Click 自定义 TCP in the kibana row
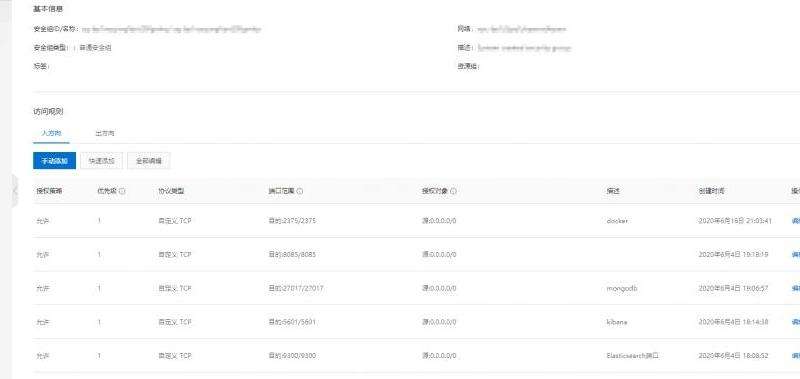 point(174,322)
